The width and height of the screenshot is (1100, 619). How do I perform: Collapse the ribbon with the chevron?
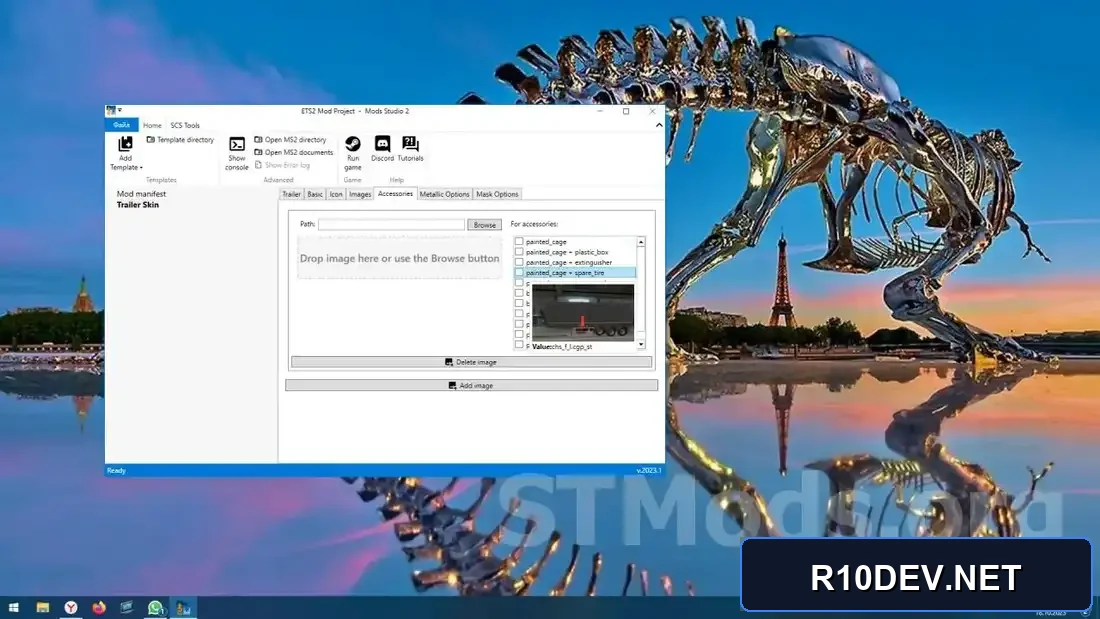tap(659, 125)
